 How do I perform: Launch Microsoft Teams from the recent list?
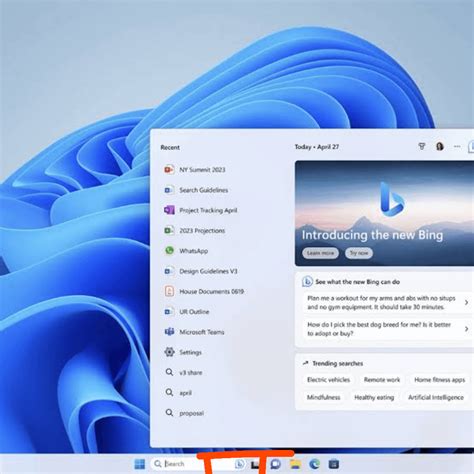pyautogui.click(x=194, y=332)
